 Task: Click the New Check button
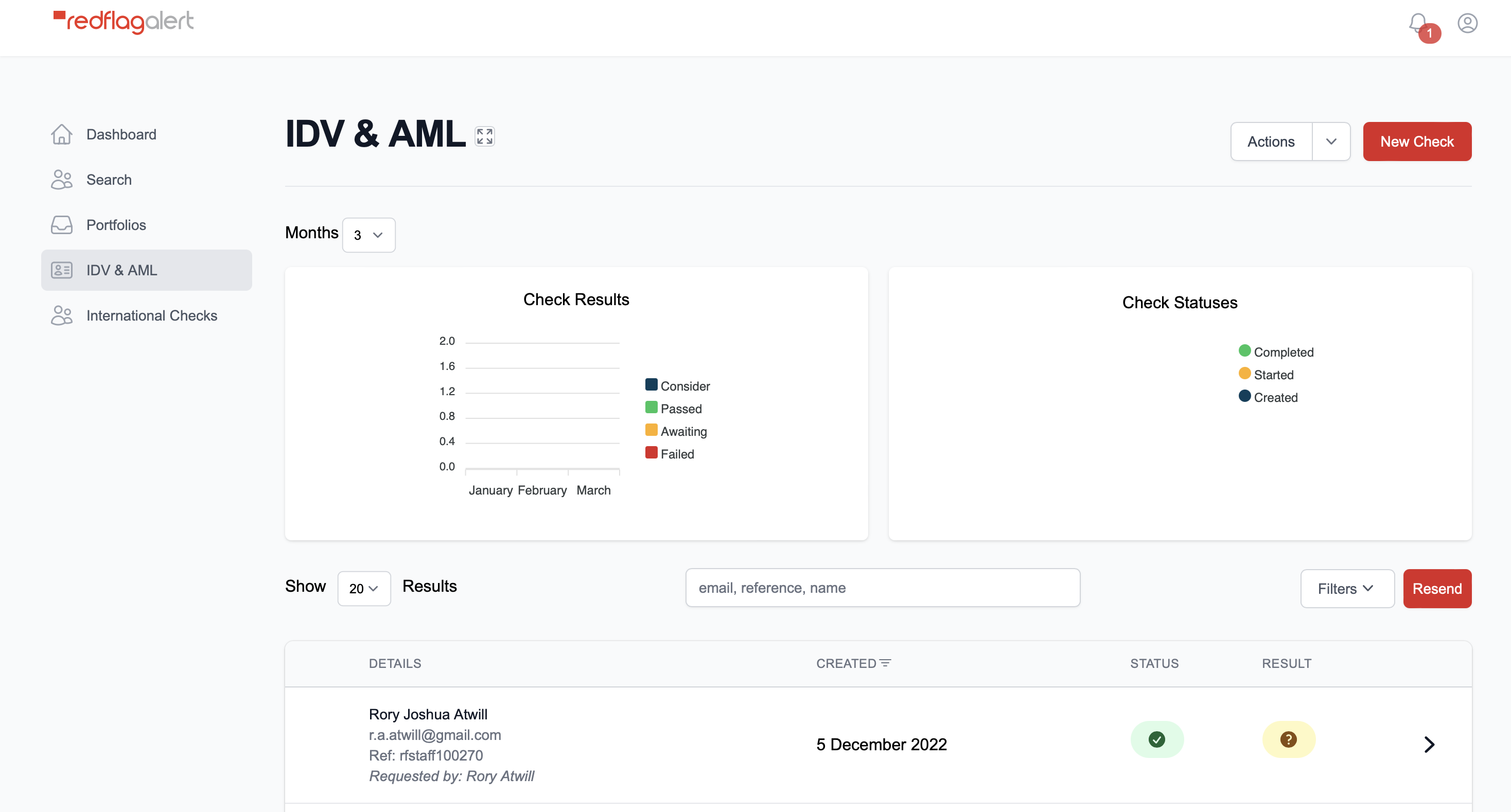[1416, 142]
